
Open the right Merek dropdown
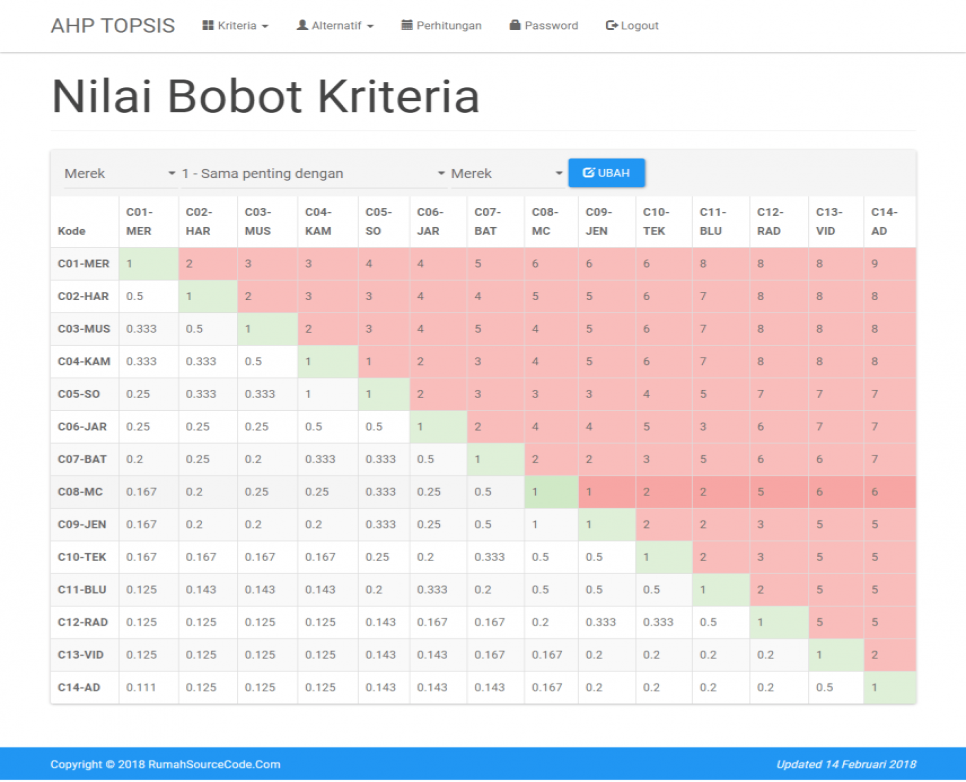(507, 172)
